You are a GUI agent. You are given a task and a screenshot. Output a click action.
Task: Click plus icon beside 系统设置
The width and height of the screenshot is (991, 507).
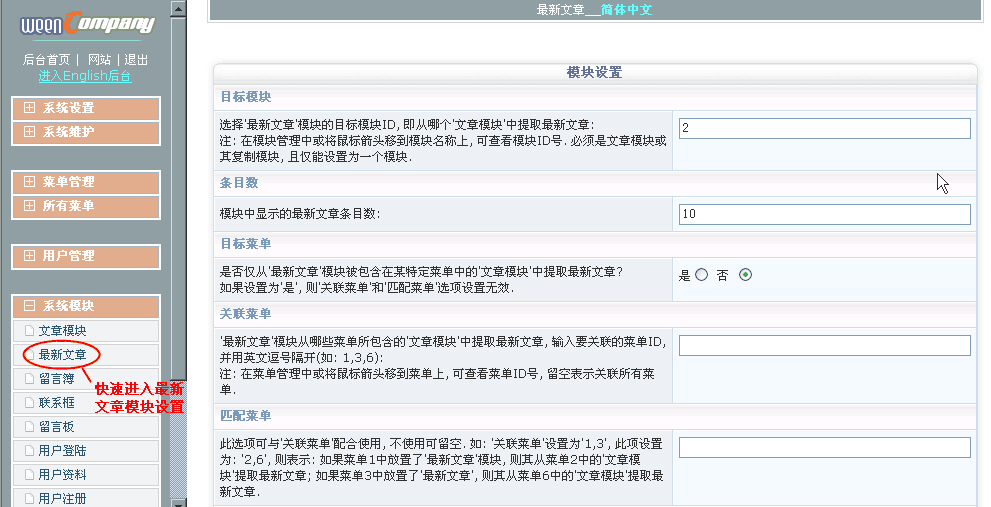(29, 107)
